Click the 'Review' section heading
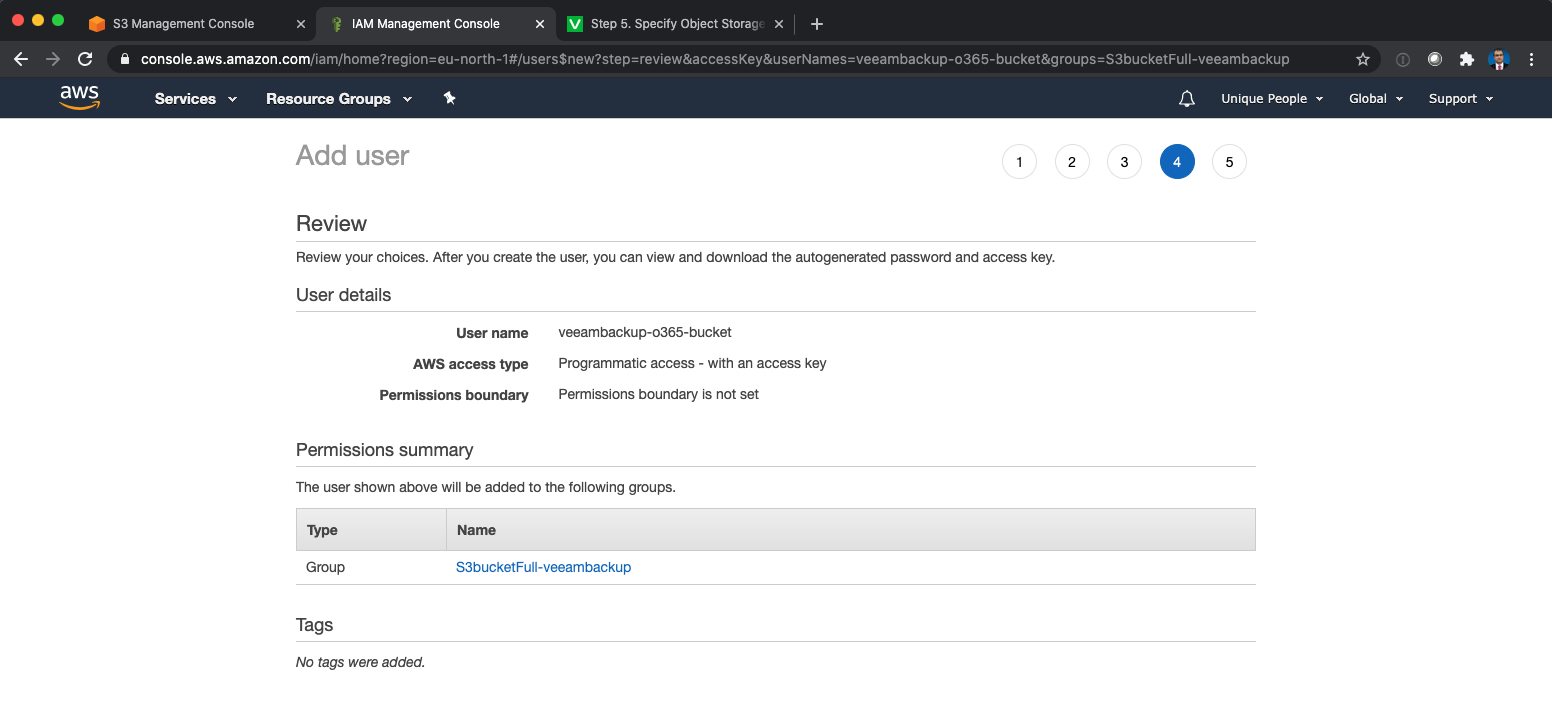This screenshot has height=724, width=1552. tap(331, 224)
